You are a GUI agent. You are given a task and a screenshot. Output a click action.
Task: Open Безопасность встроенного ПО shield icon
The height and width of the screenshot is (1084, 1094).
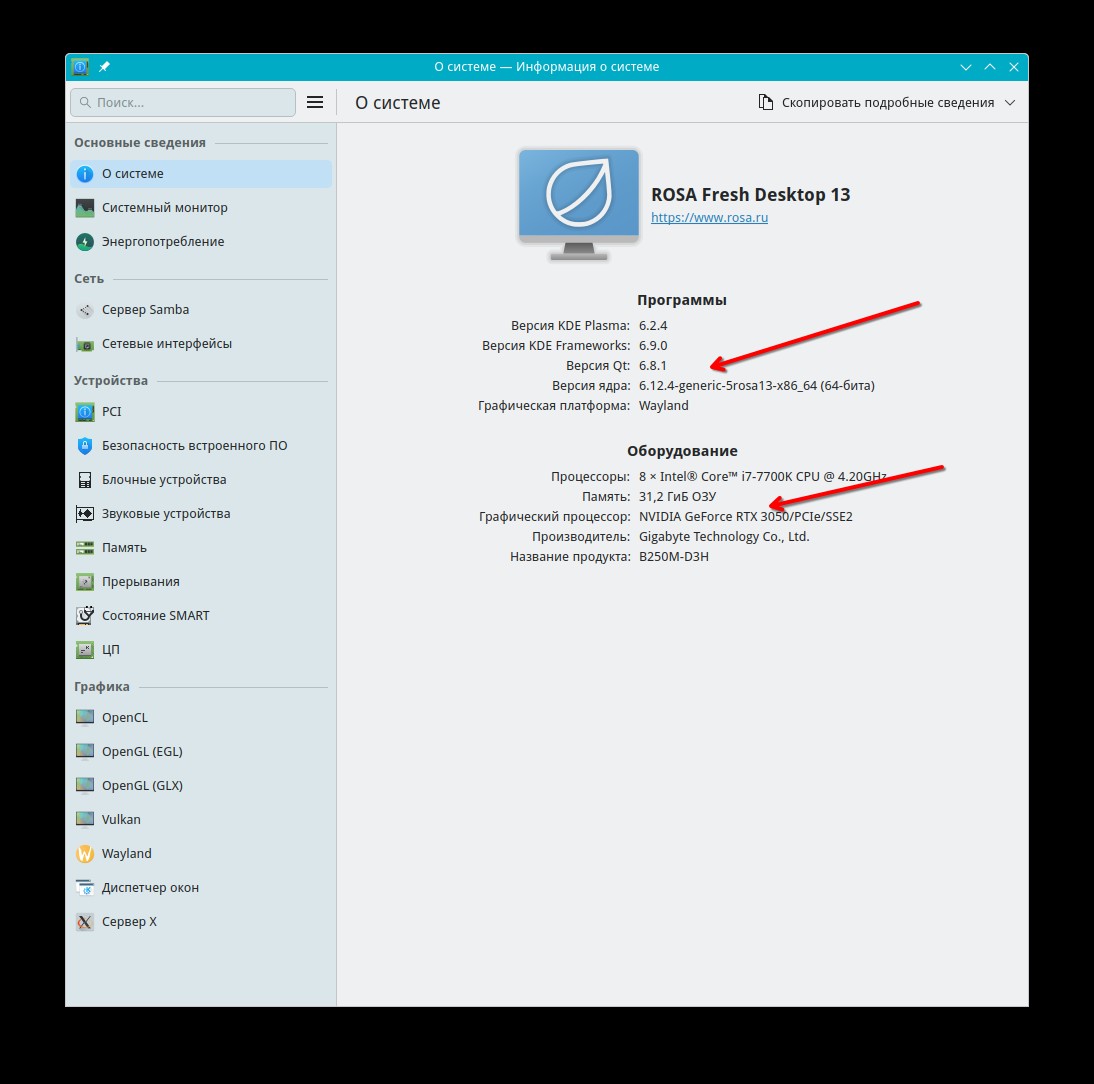point(84,446)
